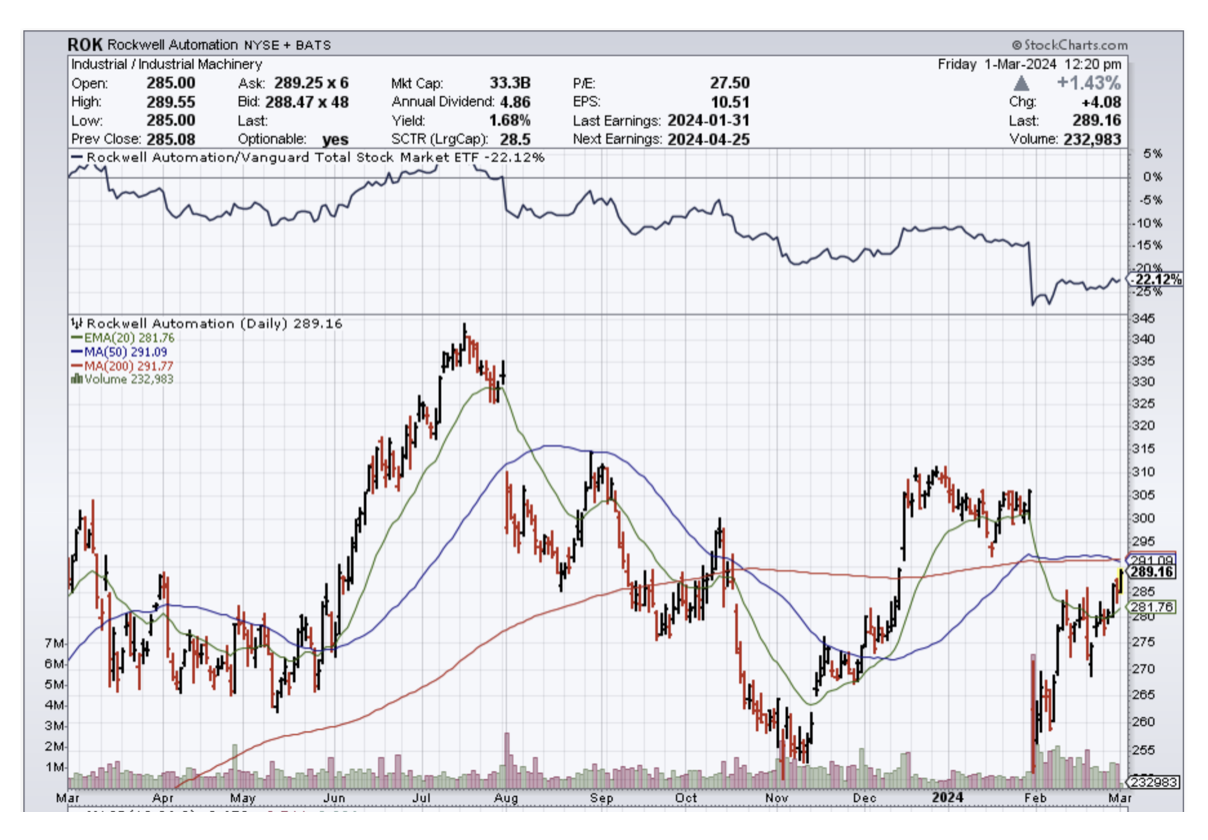
Task: Click the blue MA(50) line marker in legend
Action: pos(77,352)
